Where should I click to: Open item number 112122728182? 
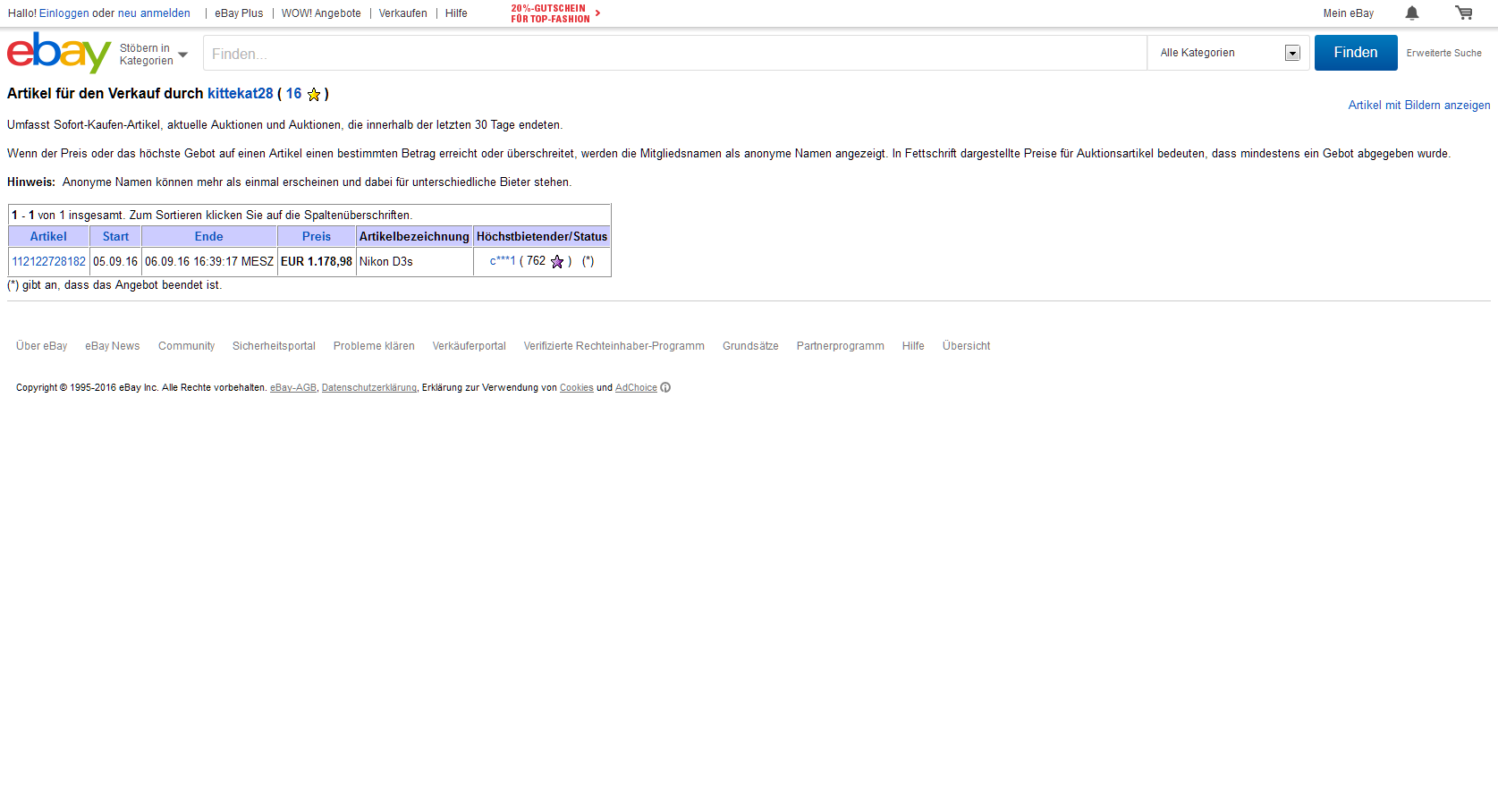coord(49,261)
